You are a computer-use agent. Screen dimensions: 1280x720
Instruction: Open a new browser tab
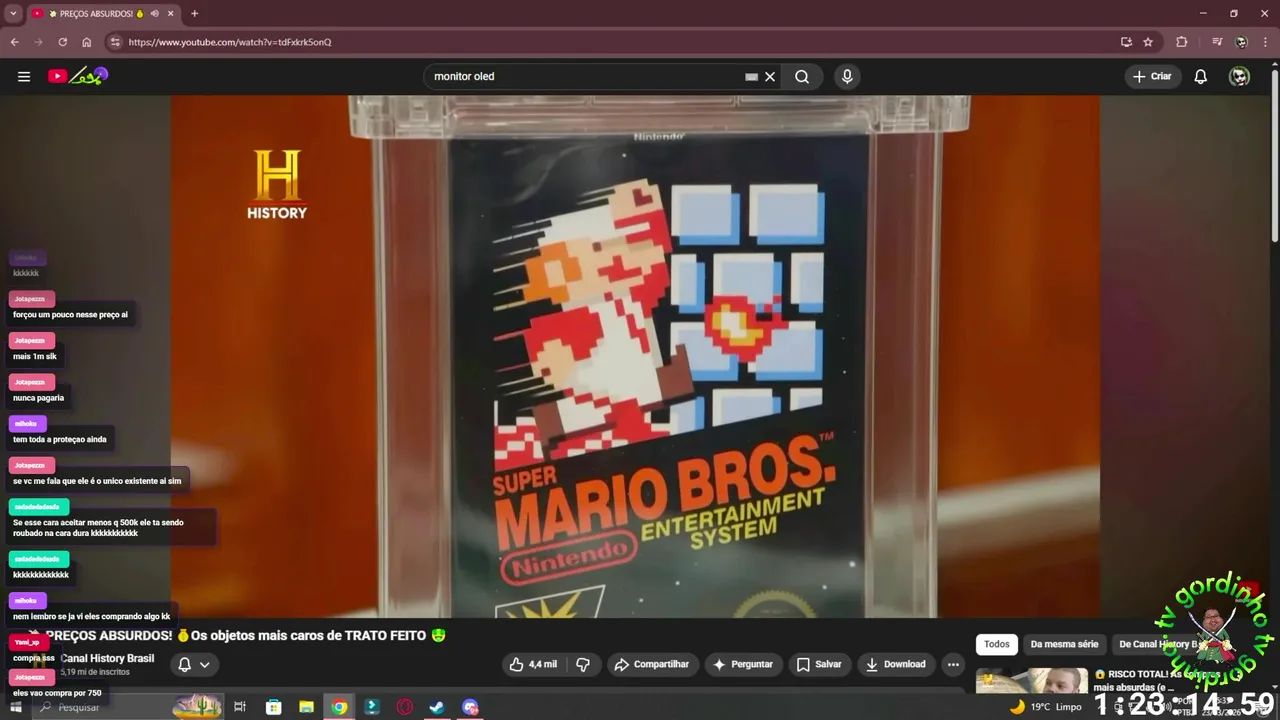point(194,14)
